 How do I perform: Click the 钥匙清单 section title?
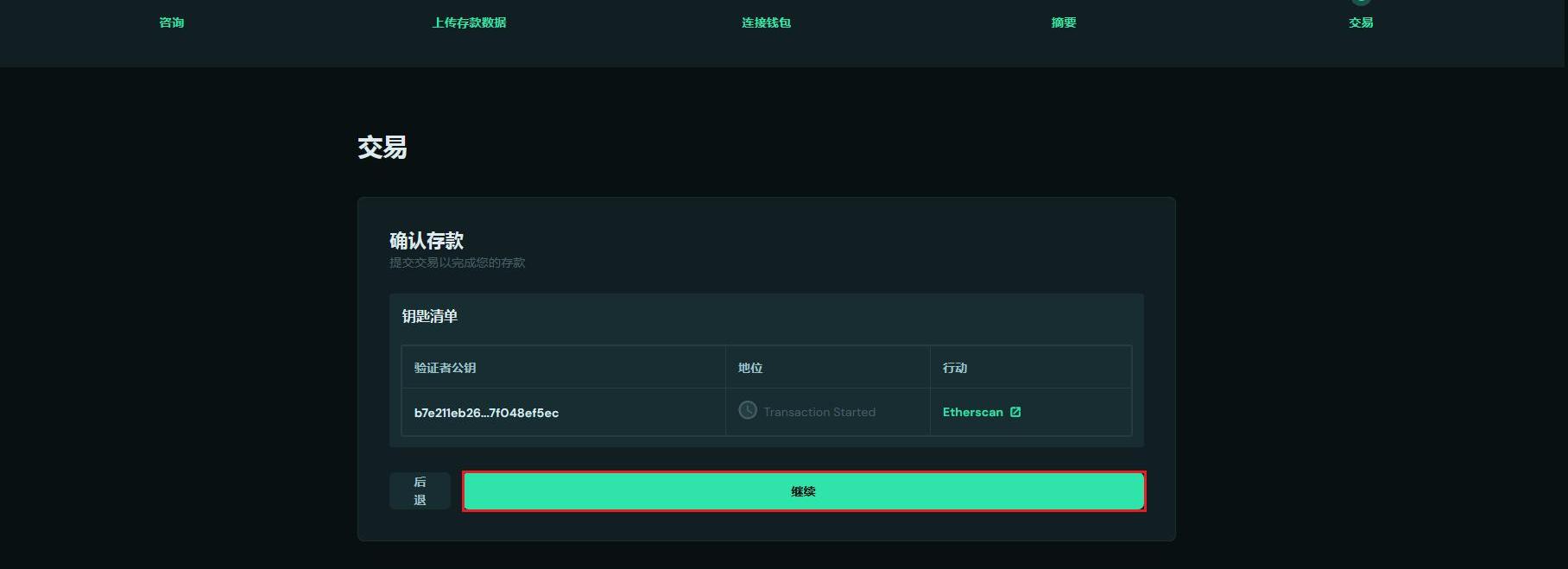point(429,316)
